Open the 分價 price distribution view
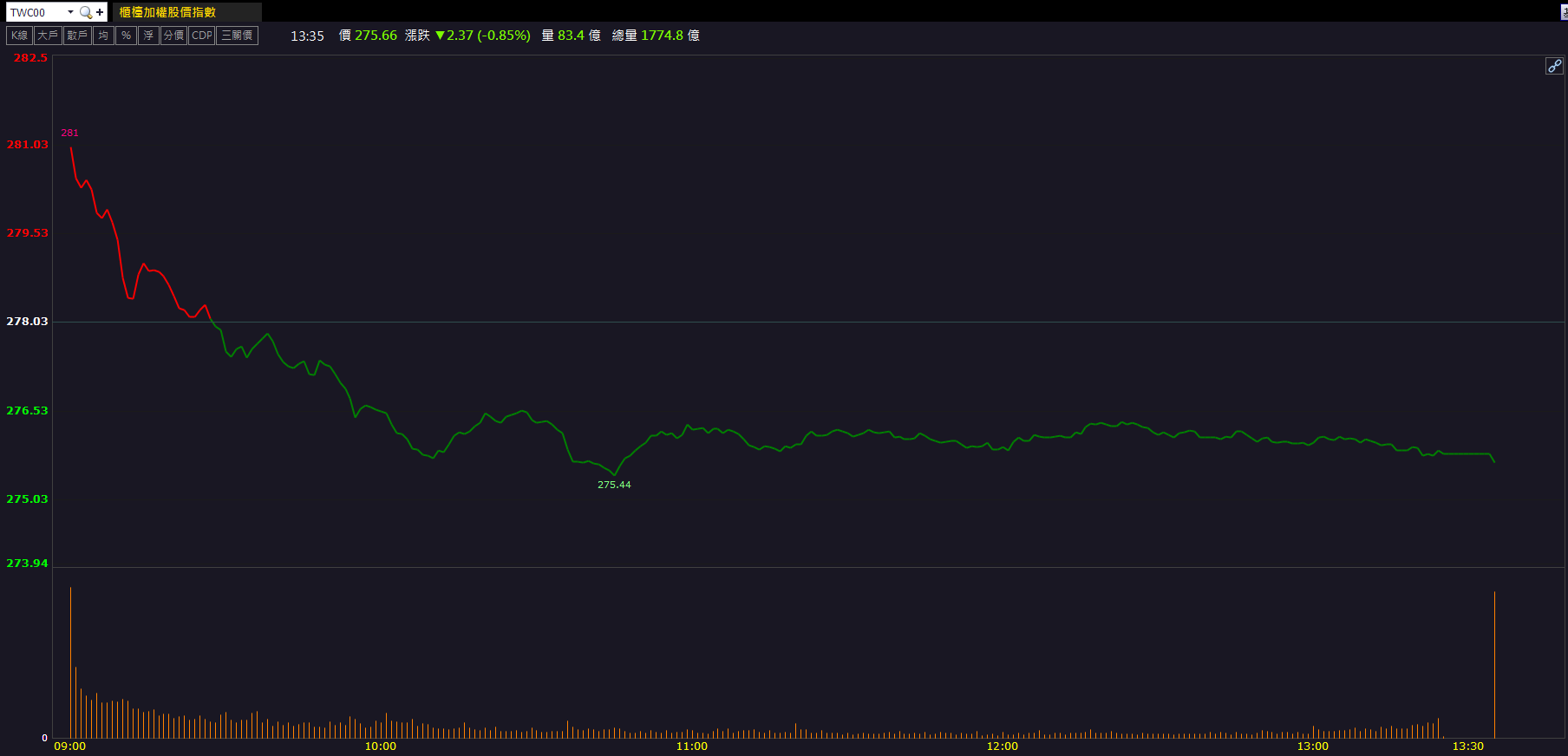 pos(173,36)
